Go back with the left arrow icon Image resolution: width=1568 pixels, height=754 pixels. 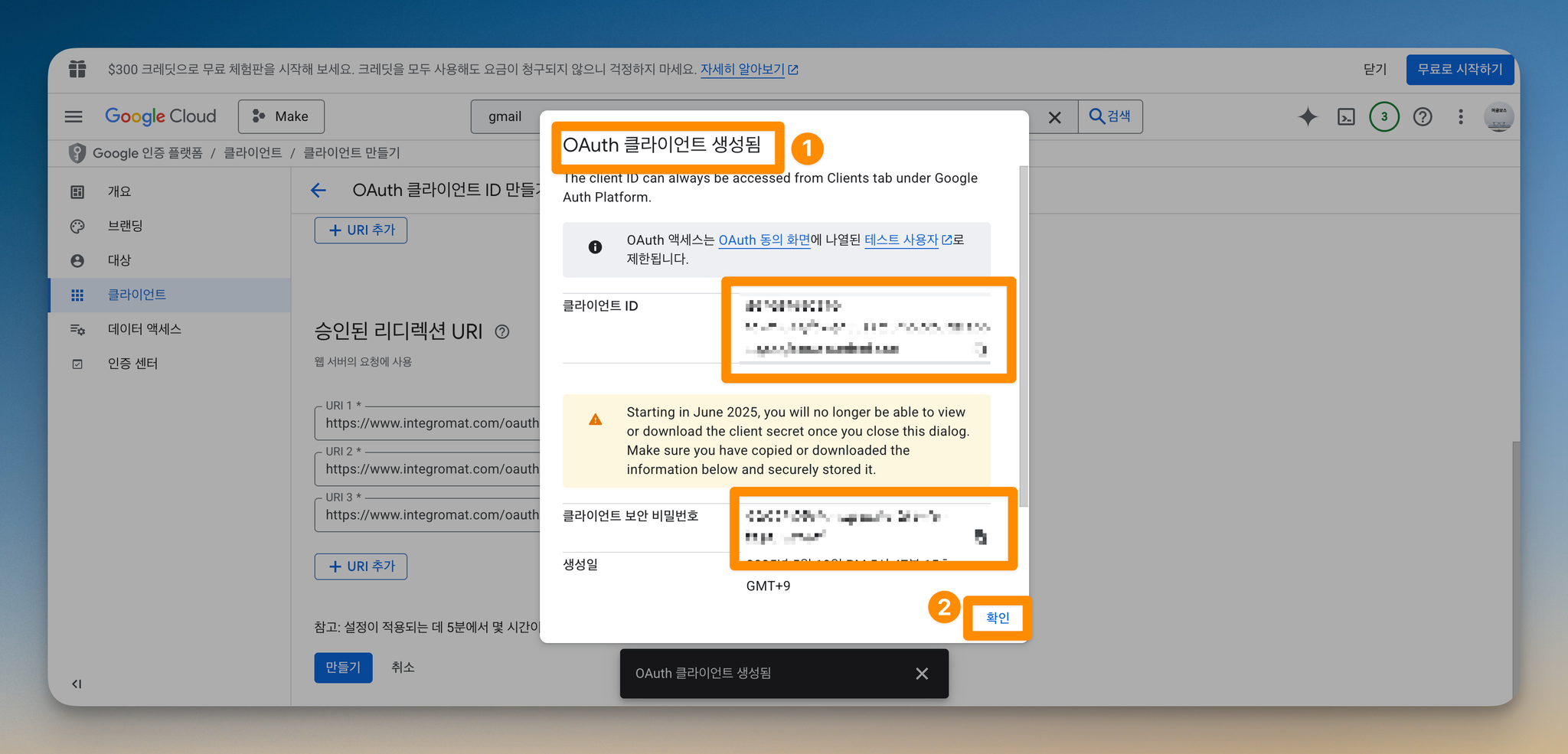pos(318,190)
